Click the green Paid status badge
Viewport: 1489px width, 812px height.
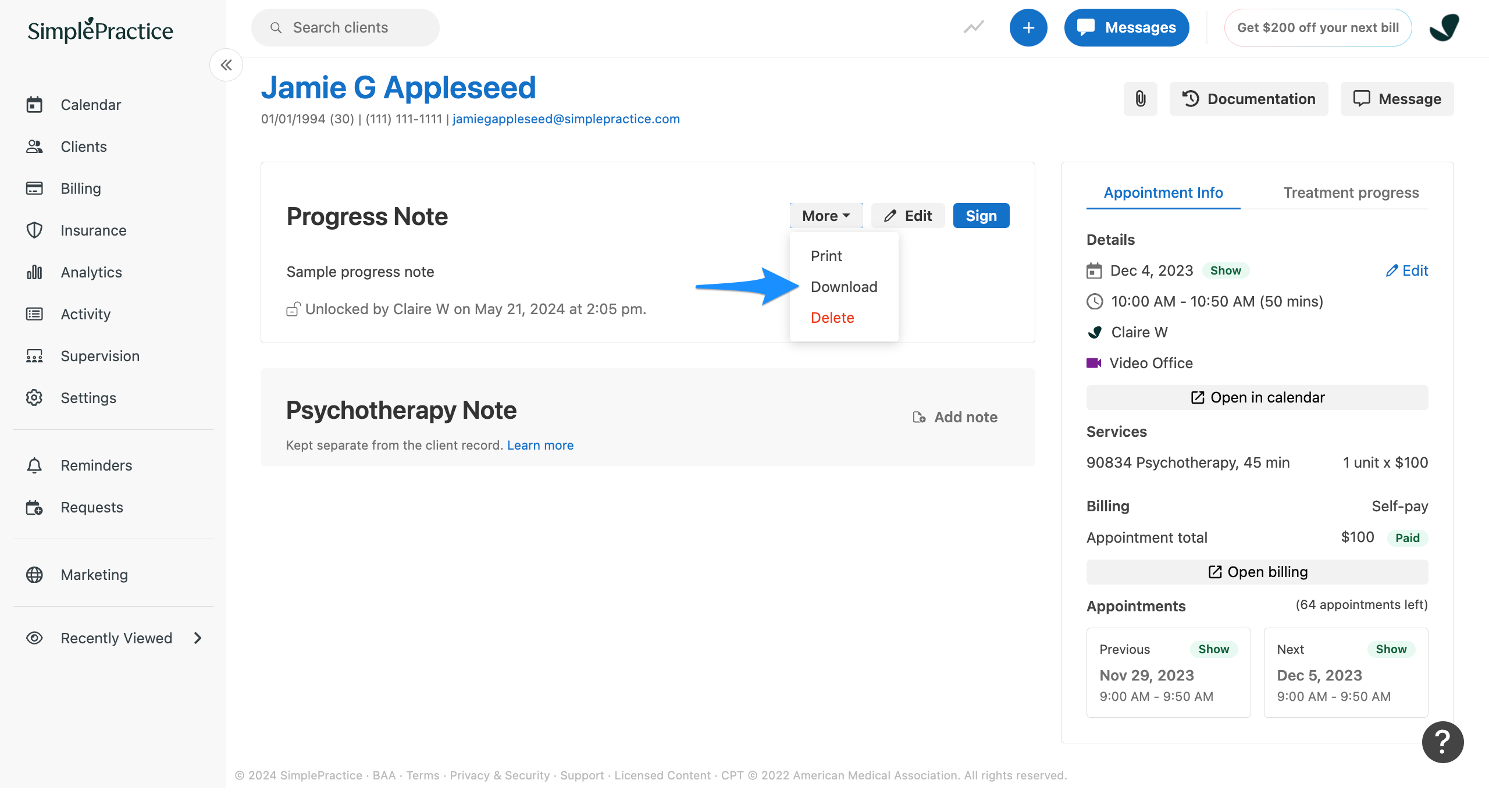tap(1407, 538)
